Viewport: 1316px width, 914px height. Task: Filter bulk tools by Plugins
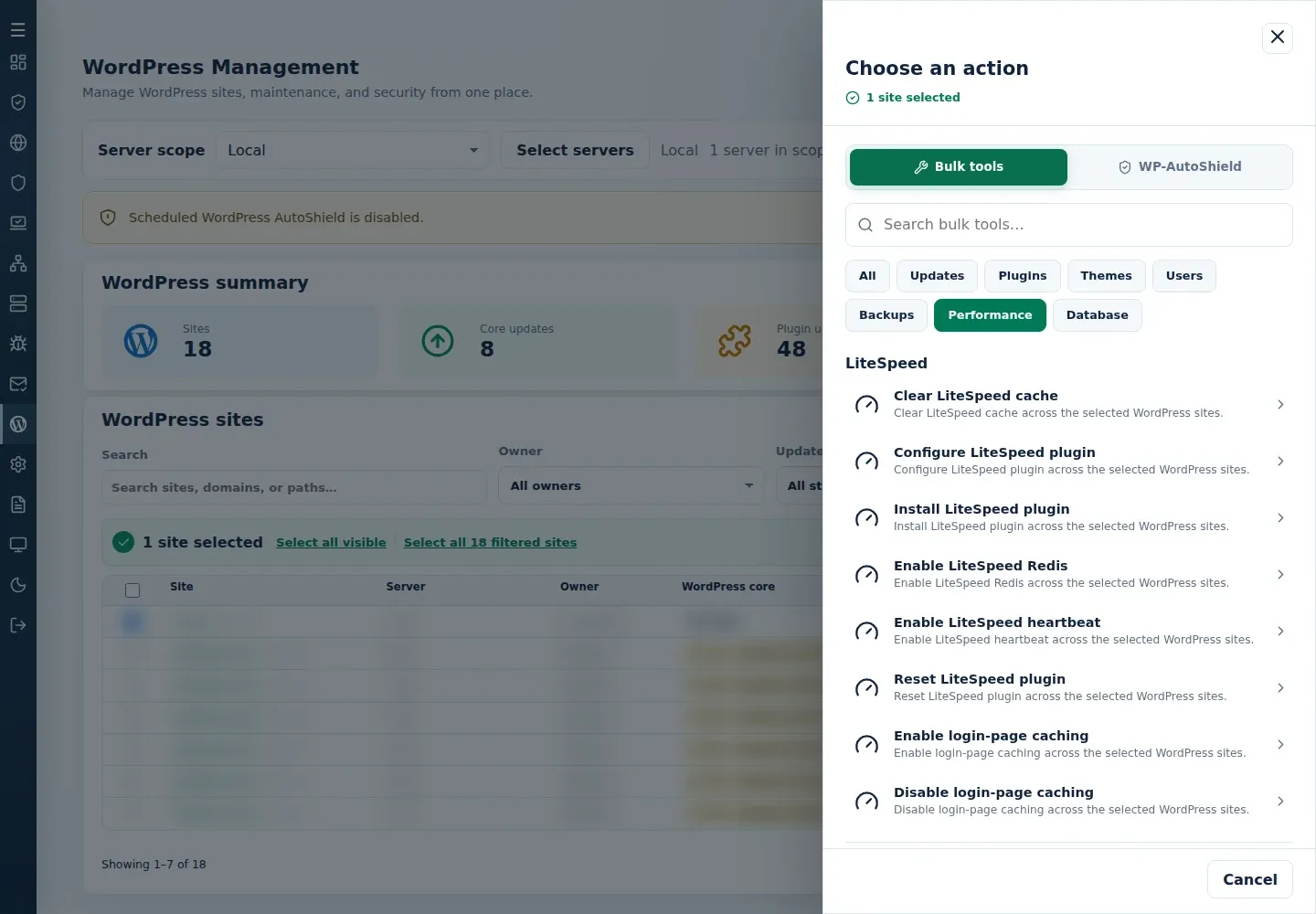pos(1023,276)
